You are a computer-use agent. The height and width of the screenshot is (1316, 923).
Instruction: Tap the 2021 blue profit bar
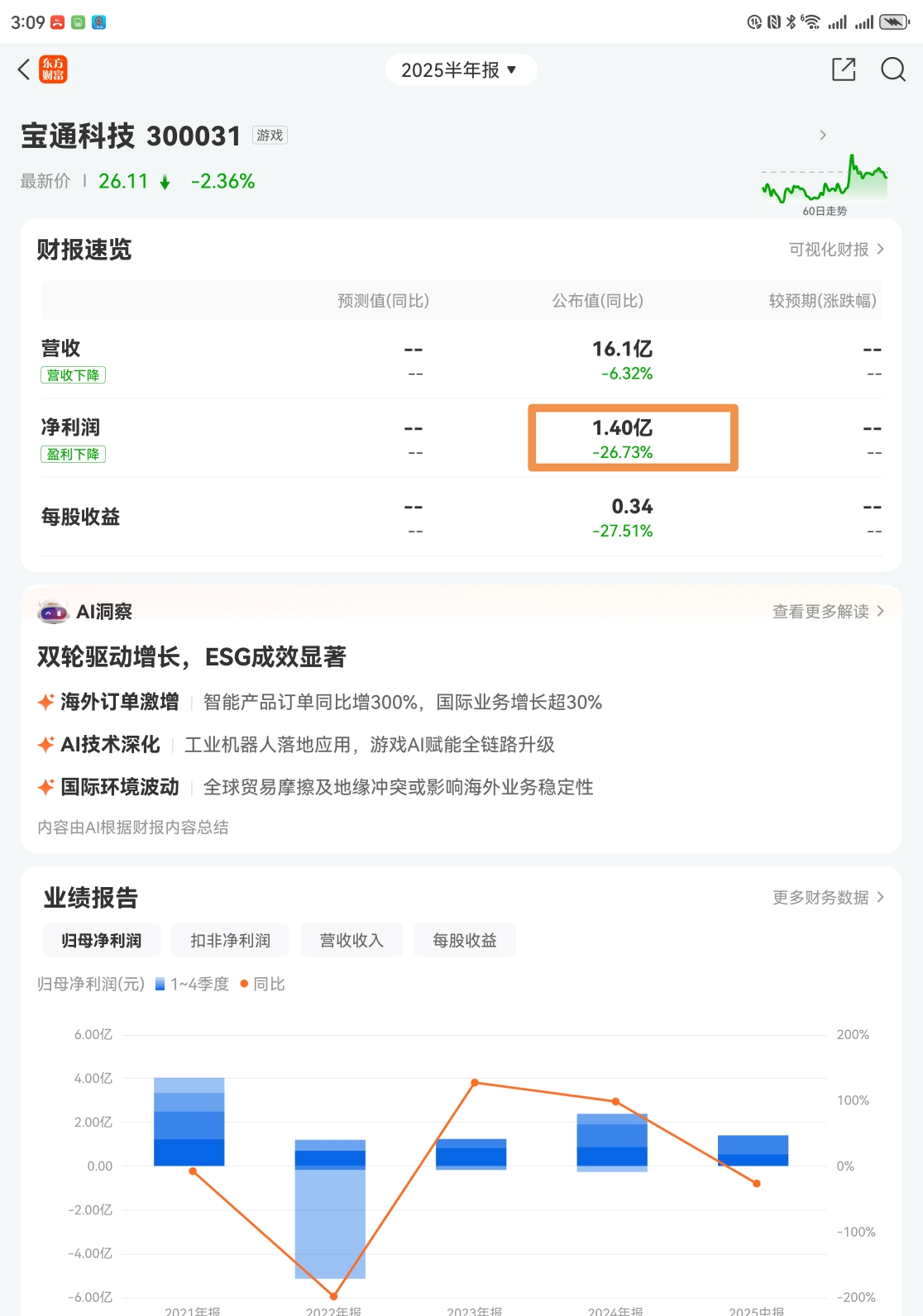coord(189,1122)
